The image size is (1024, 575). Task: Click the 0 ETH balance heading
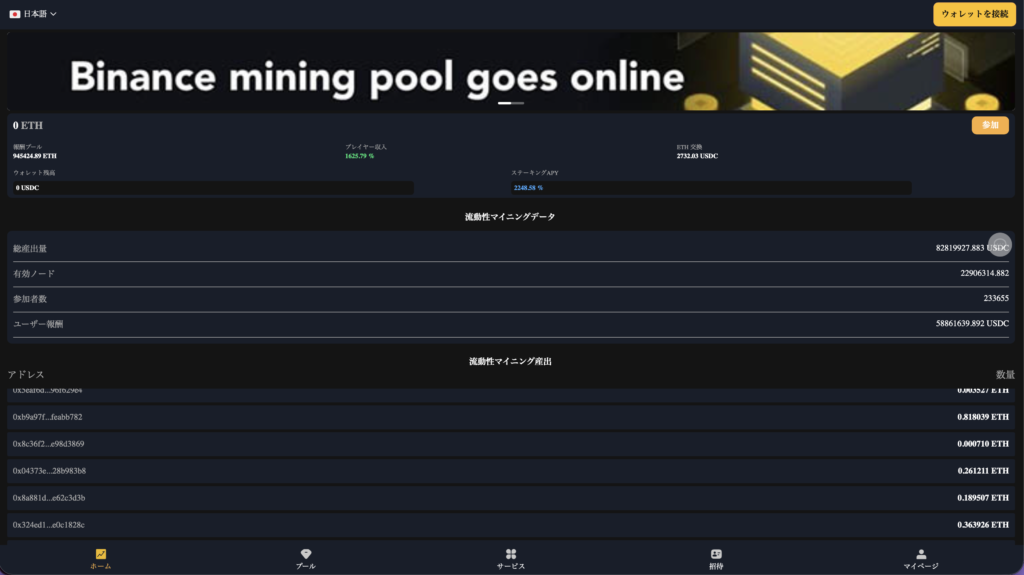(x=27, y=125)
